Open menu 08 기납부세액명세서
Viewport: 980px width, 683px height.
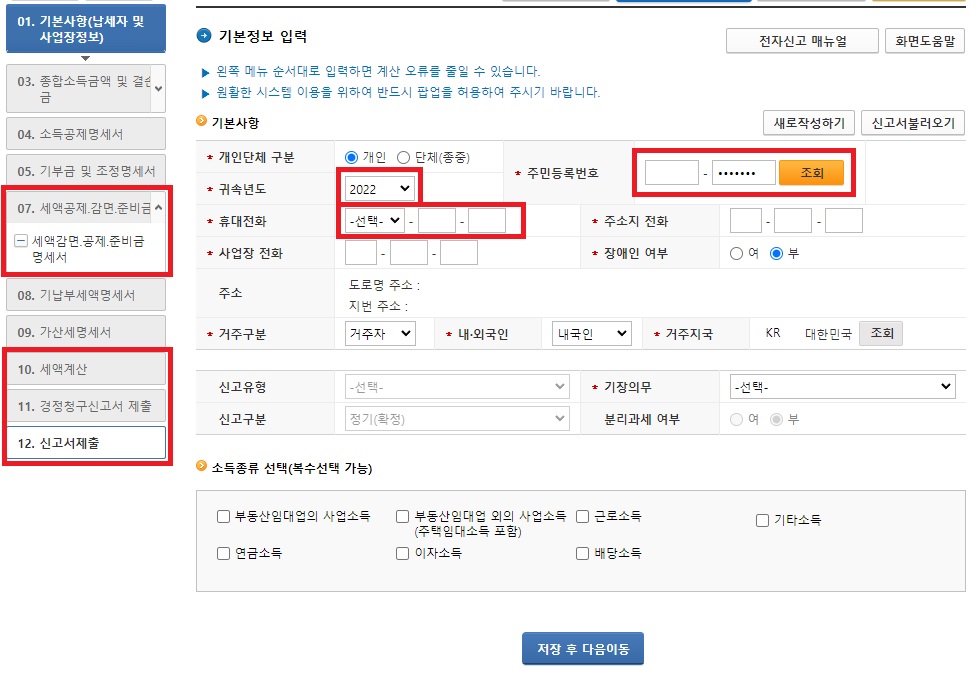coord(86,295)
